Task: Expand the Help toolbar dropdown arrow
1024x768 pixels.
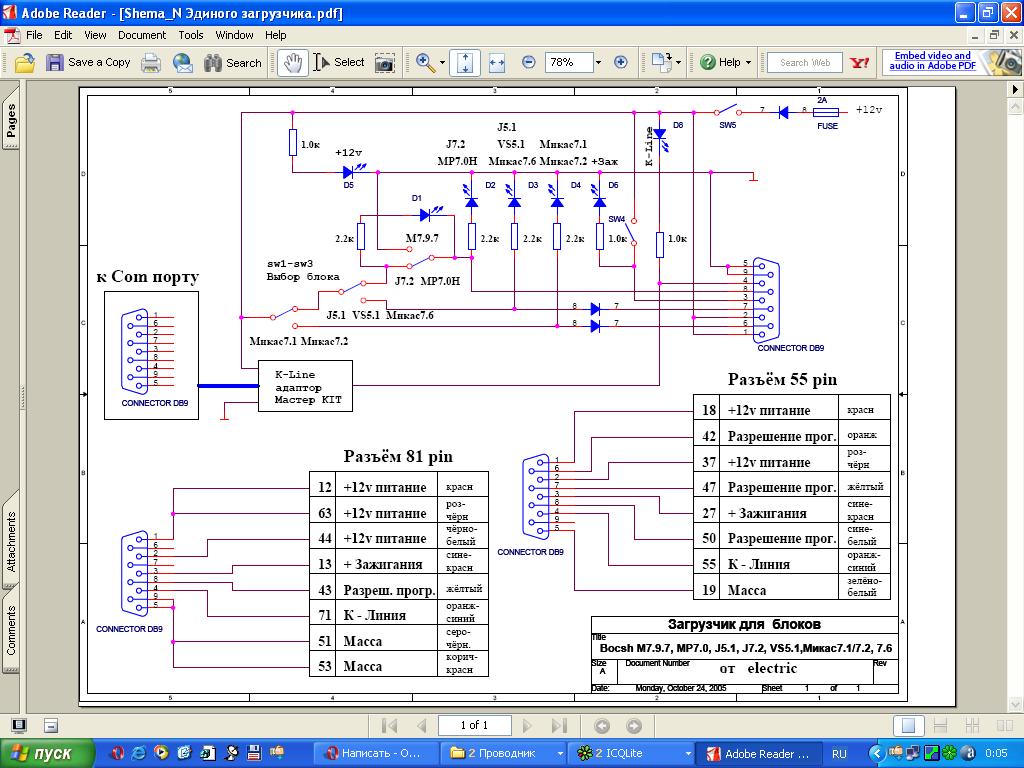Action: point(748,63)
